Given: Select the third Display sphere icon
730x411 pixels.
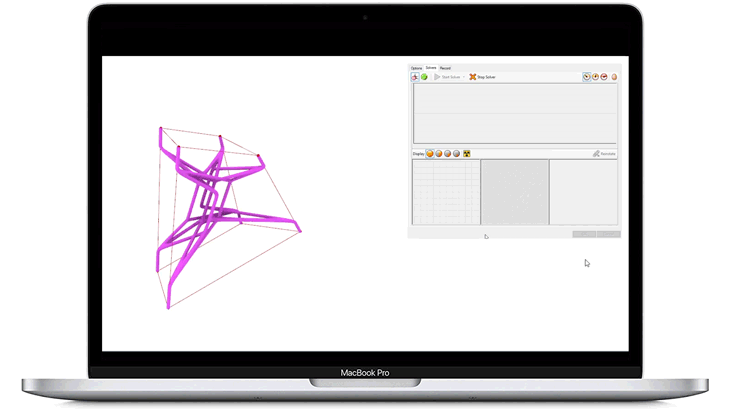Looking at the screenshot, I should (x=449, y=154).
